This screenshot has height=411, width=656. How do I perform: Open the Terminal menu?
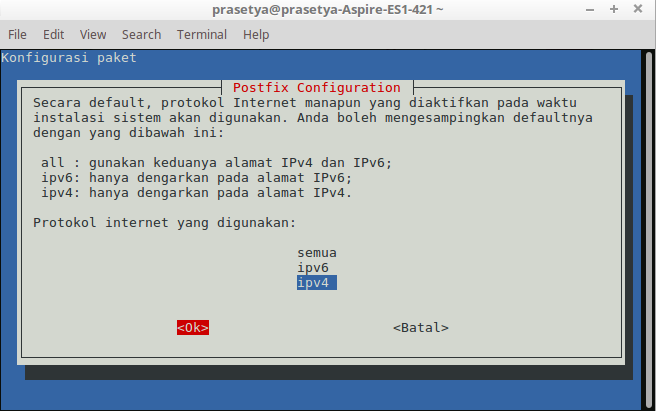pyautogui.click(x=202, y=34)
